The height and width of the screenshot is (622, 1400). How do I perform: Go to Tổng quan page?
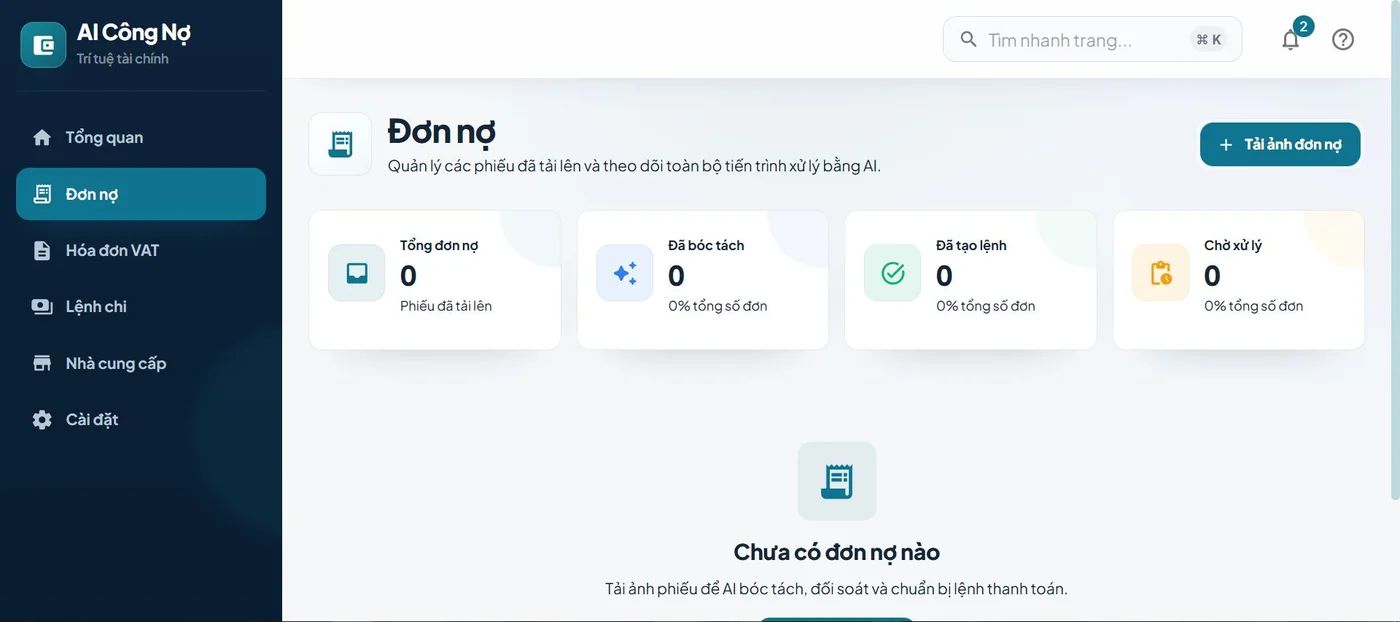tap(141, 138)
